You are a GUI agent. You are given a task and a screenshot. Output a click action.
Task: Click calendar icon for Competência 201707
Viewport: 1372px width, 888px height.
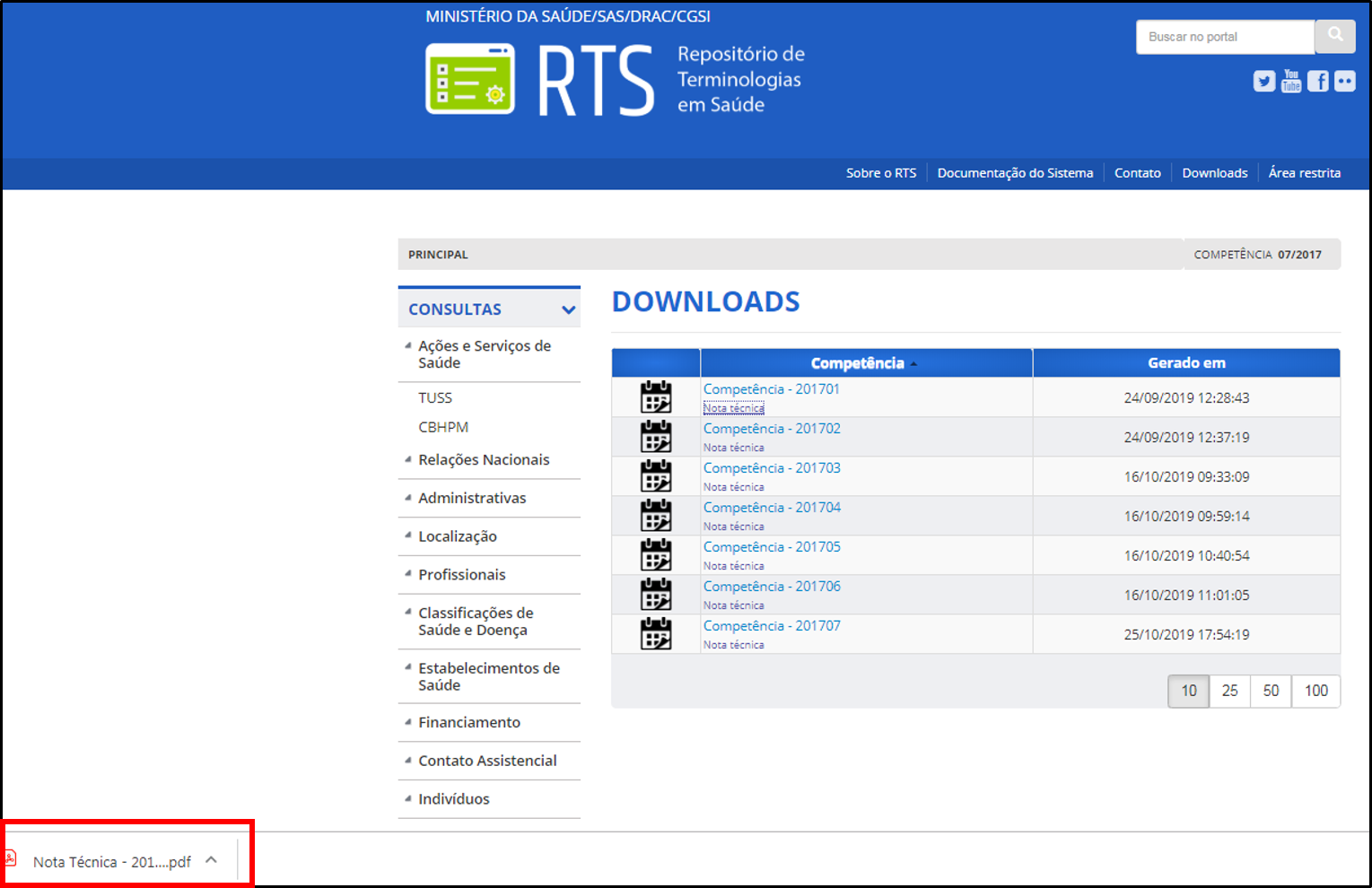656,634
